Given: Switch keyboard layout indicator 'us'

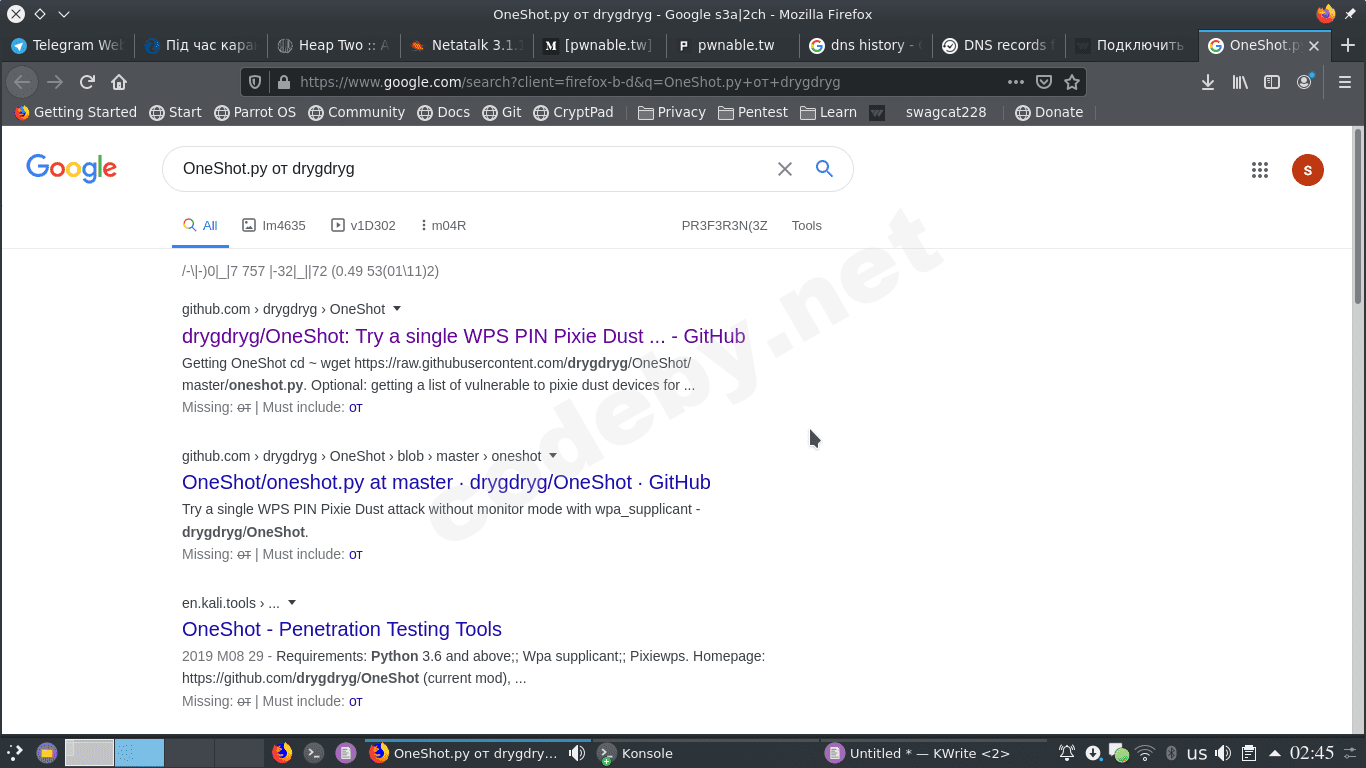Looking at the screenshot, I should [x=1197, y=753].
